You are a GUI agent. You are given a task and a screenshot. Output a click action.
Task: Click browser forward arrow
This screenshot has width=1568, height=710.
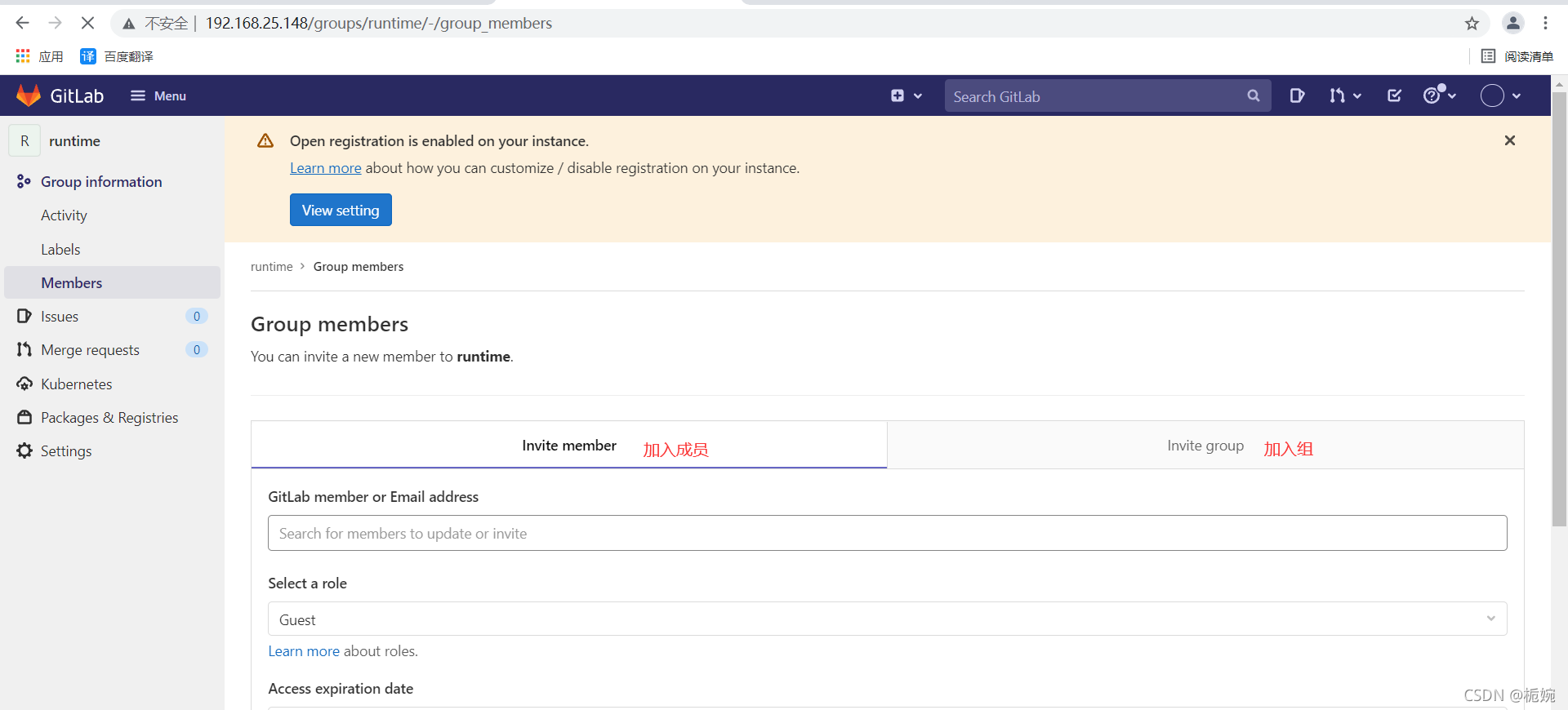55,23
